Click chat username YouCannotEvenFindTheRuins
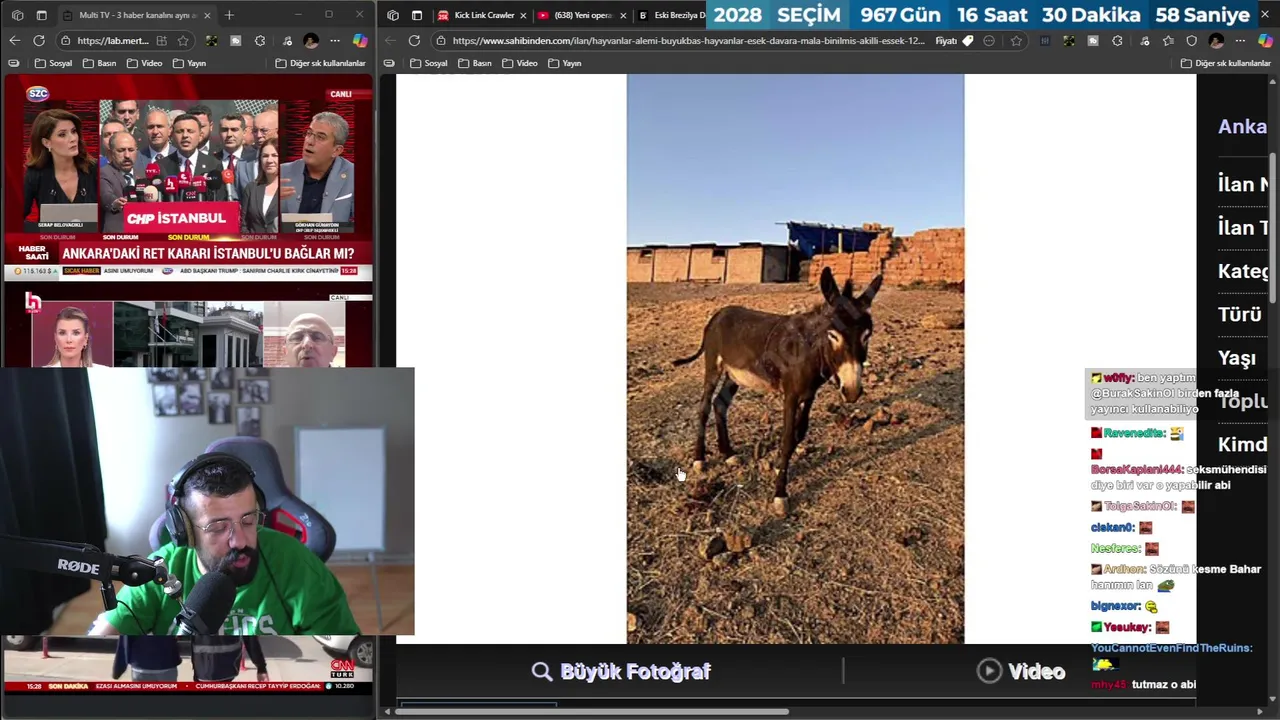Image resolution: width=1280 pixels, height=720 pixels. 1170,648
